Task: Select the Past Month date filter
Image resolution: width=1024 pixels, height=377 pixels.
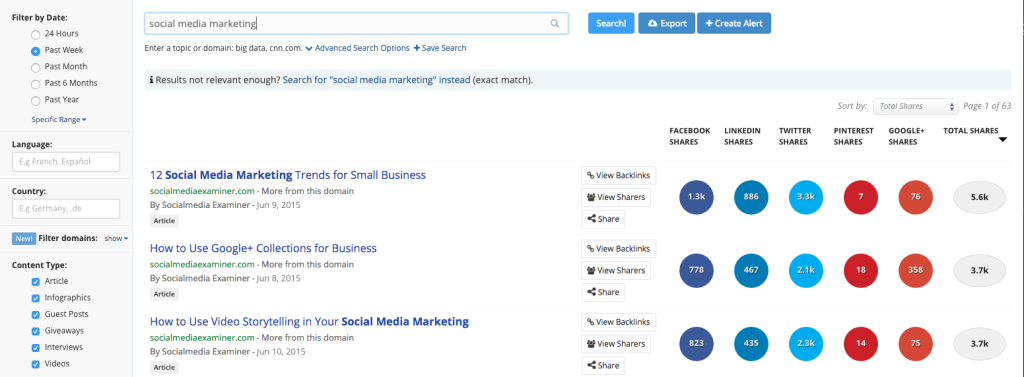Action: tap(36, 67)
